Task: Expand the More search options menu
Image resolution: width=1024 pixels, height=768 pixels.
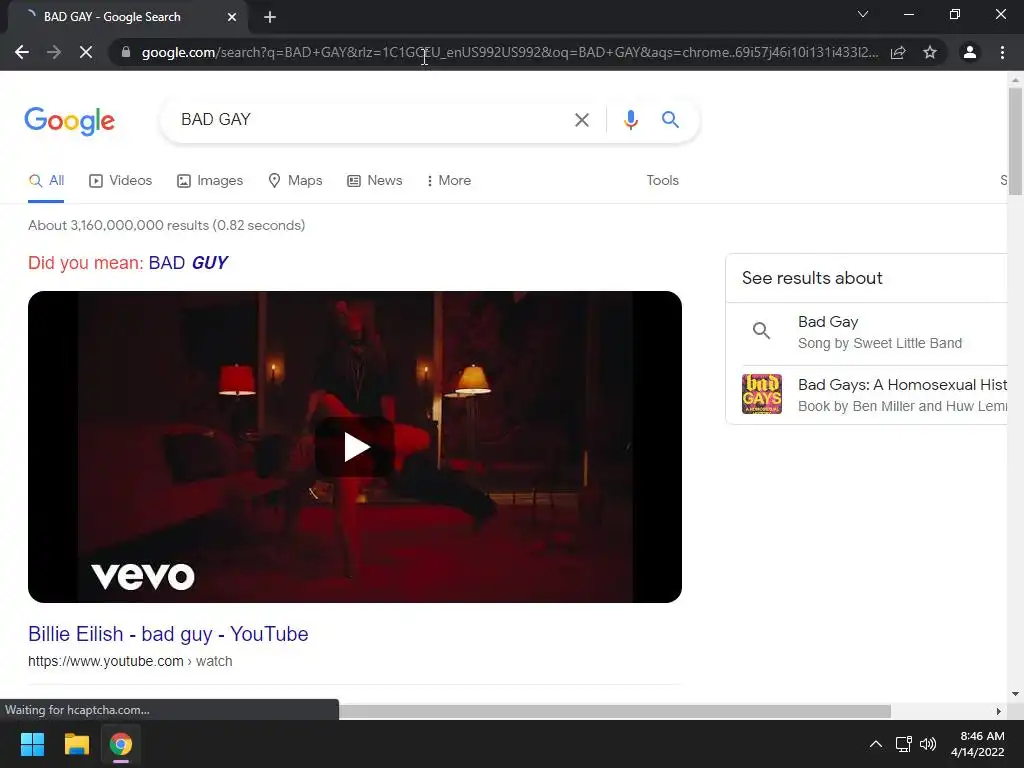Action: click(x=448, y=181)
